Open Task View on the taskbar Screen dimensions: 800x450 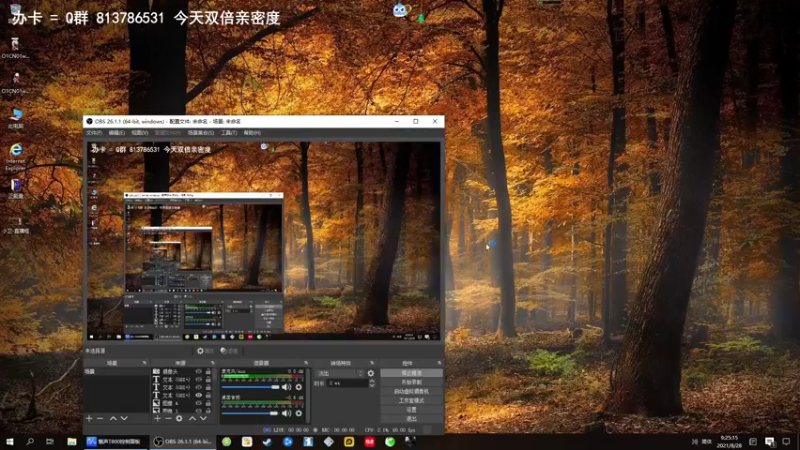tap(49, 442)
